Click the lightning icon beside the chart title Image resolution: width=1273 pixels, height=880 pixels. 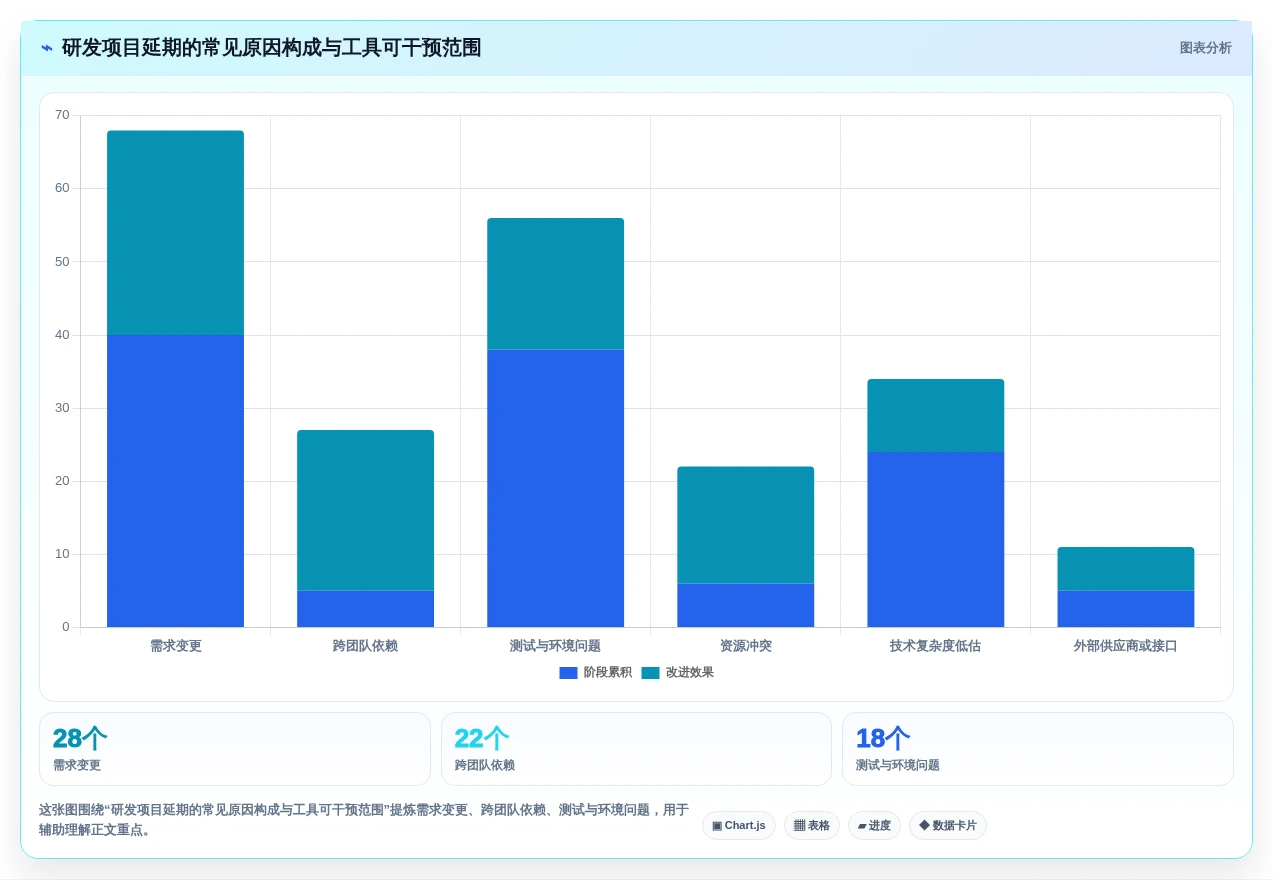click(47, 48)
